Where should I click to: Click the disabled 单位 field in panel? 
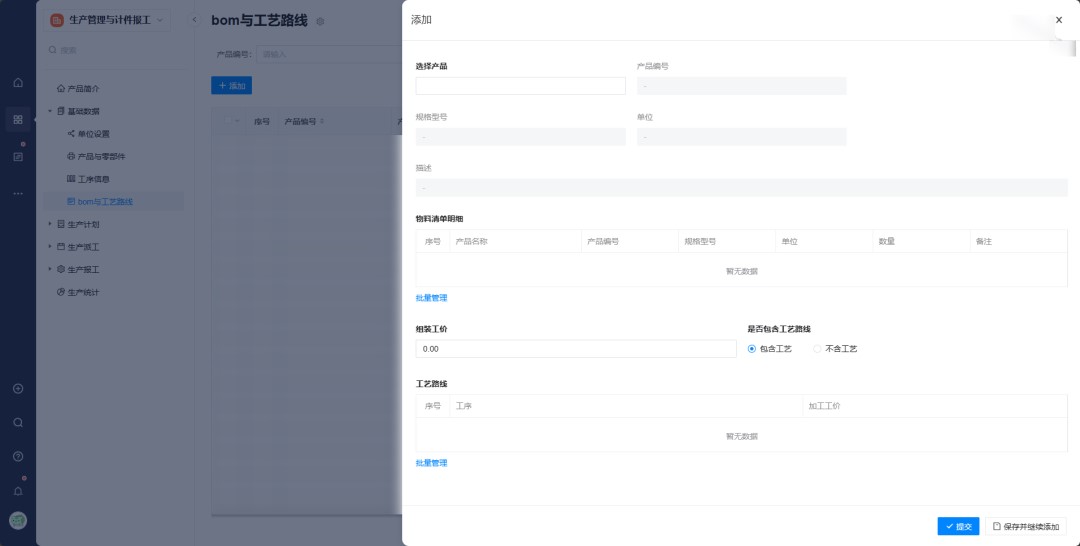pos(741,136)
